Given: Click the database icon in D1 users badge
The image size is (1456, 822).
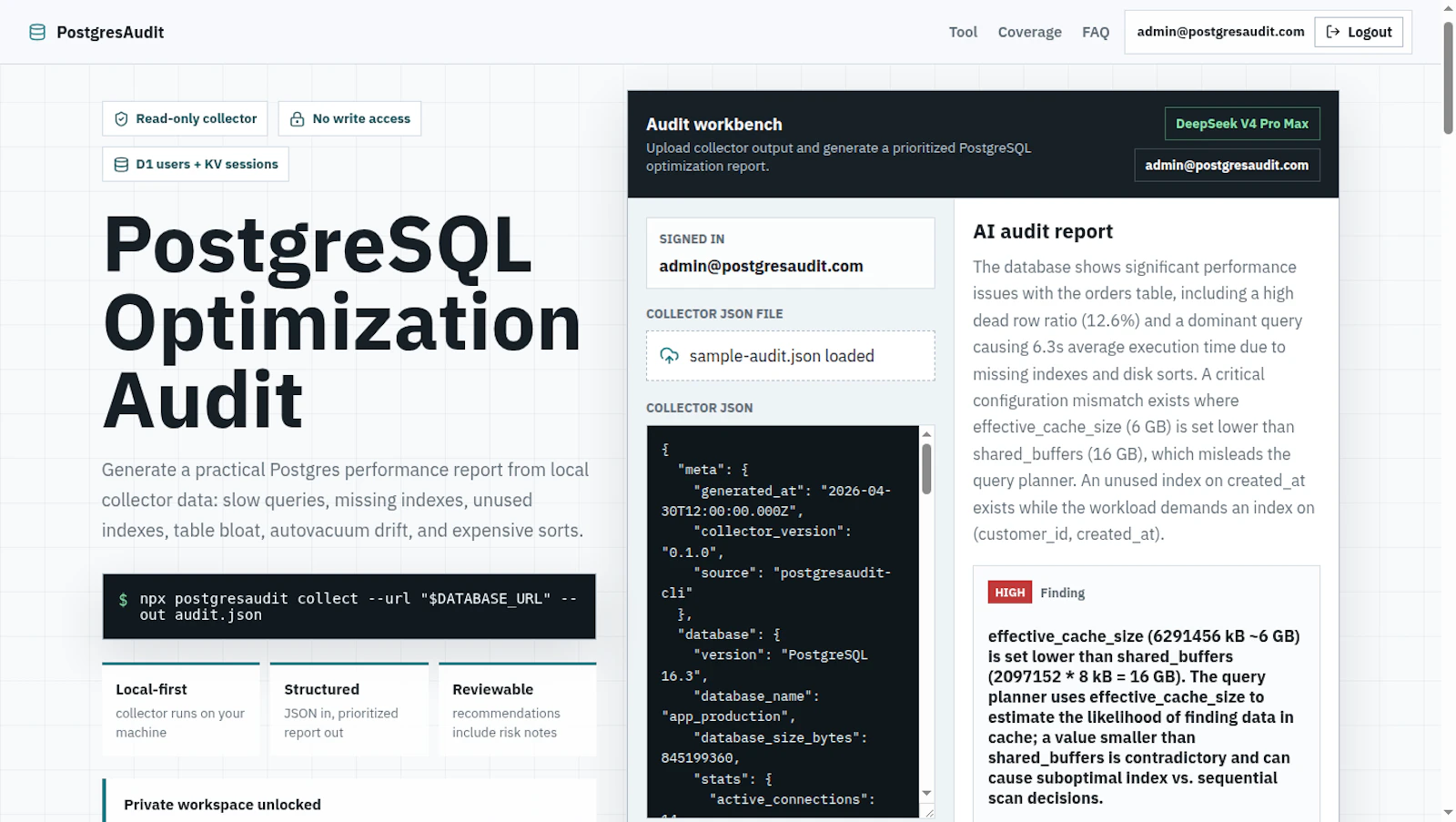Looking at the screenshot, I should coord(121,165).
